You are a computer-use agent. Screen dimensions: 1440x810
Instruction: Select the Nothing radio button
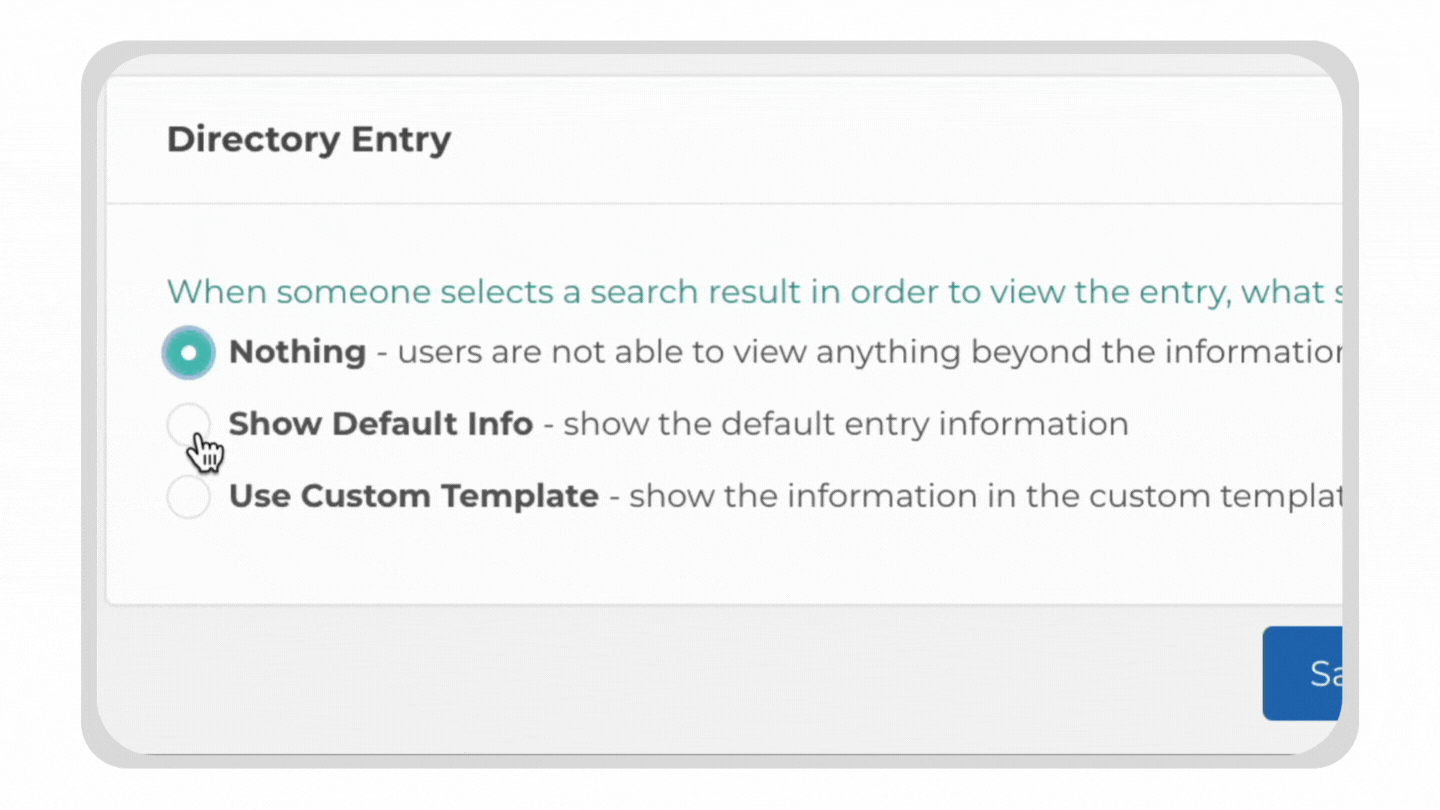tap(189, 353)
